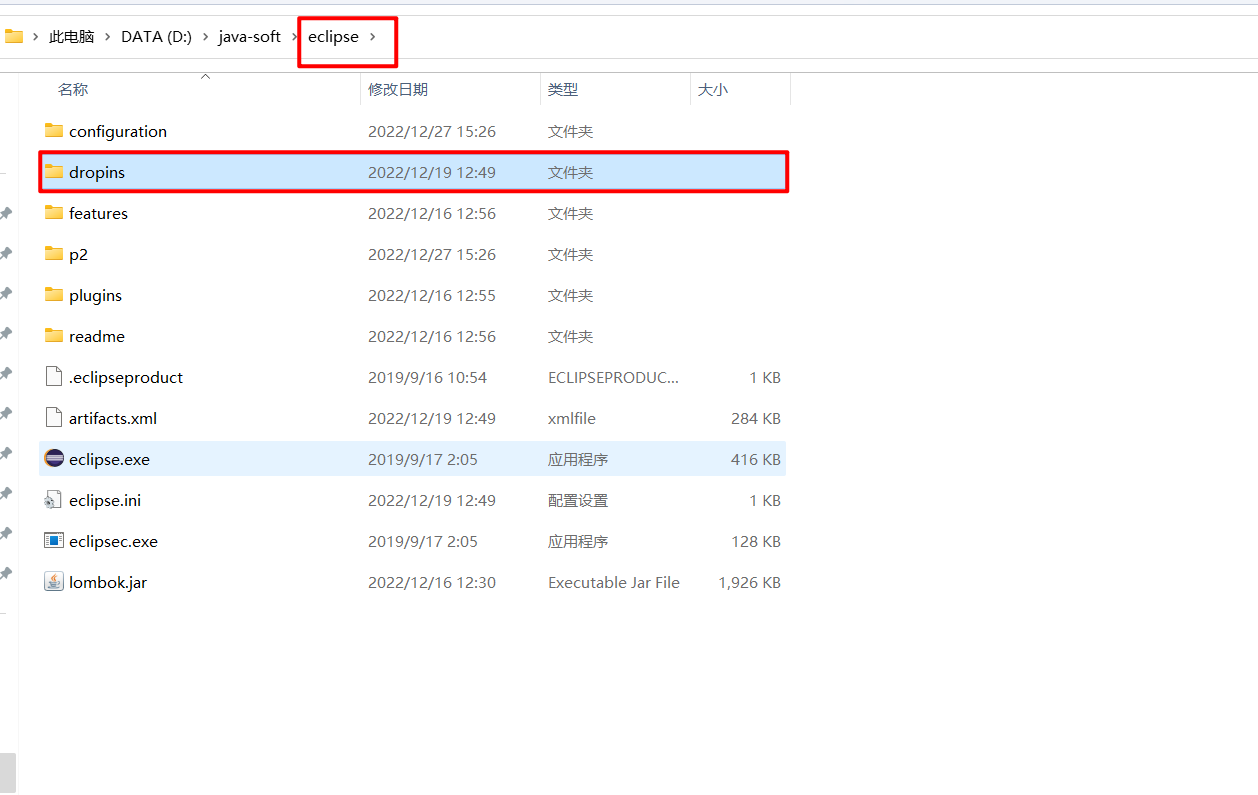Expand chevron after java-soft in breadcrumb
The height and width of the screenshot is (795, 1258).
295,37
